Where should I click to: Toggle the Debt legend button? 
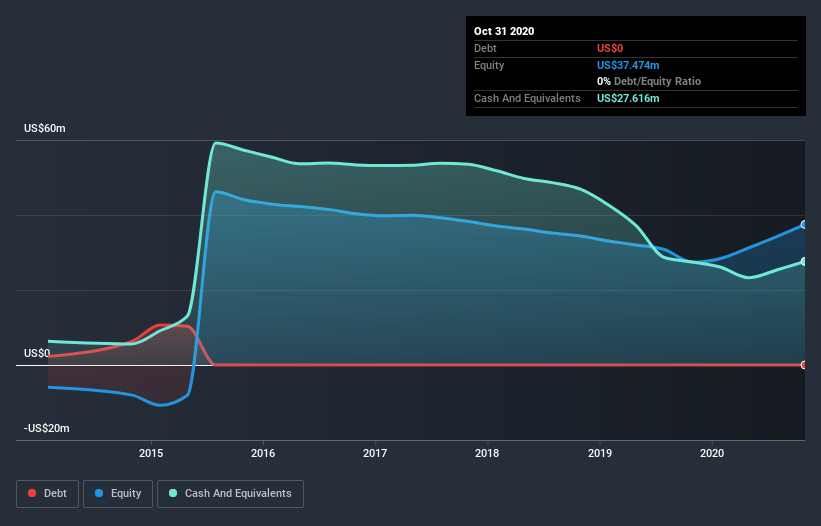pyautogui.click(x=48, y=494)
